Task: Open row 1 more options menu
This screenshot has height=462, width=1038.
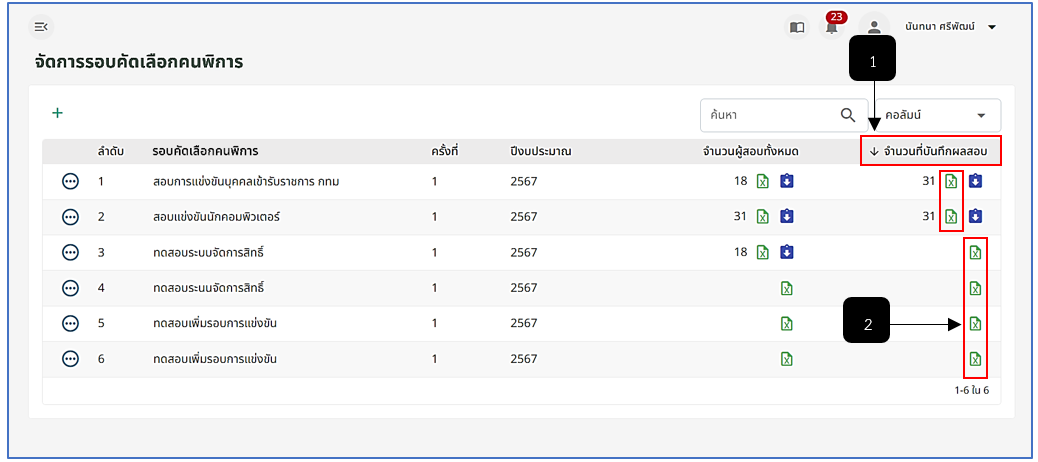Action: [70, 181]
